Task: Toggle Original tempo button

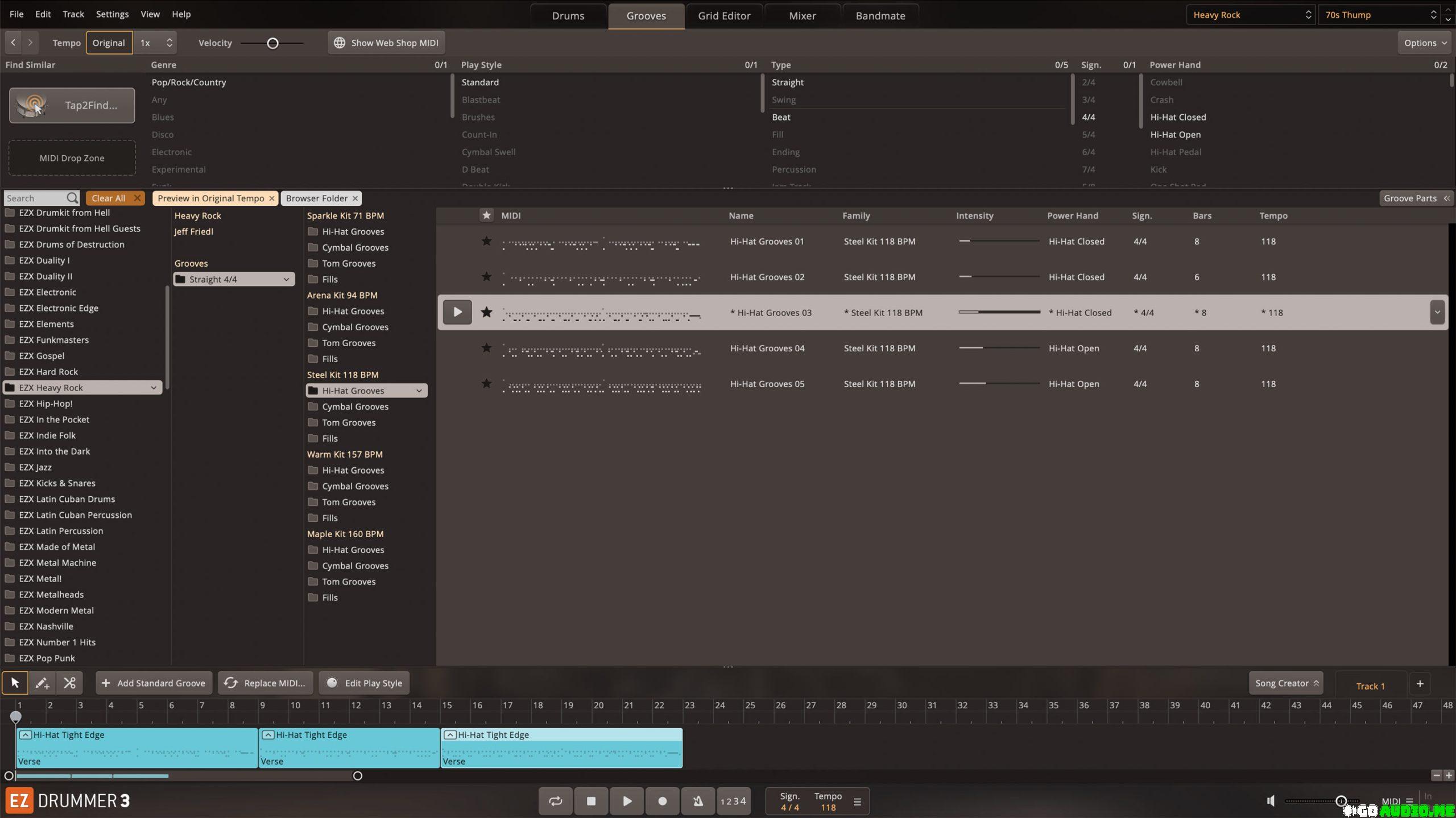Action: pyautogui.click(x=109, y=43)
